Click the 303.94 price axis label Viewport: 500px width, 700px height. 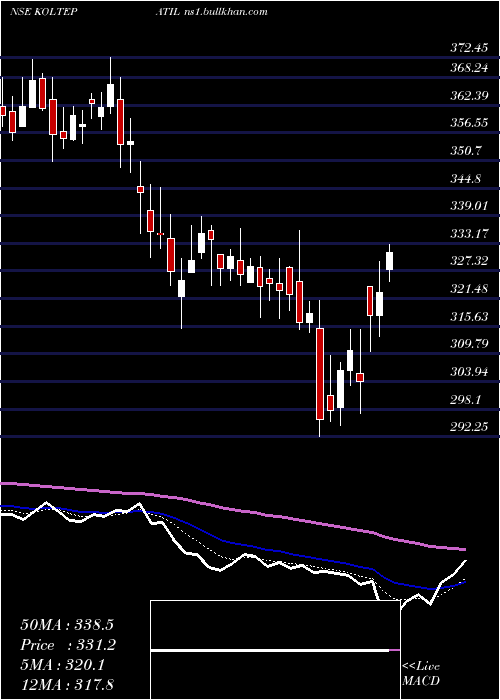469,371
